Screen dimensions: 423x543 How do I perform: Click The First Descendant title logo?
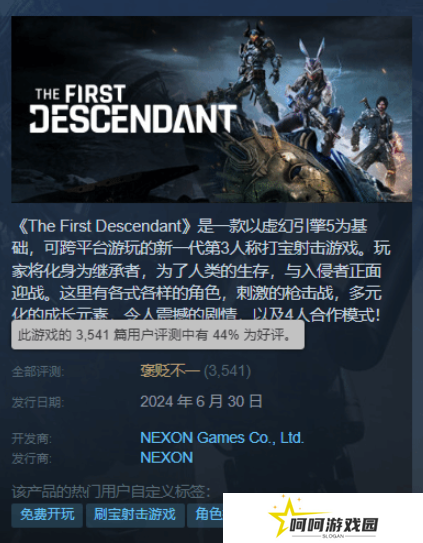pos(133,109)
